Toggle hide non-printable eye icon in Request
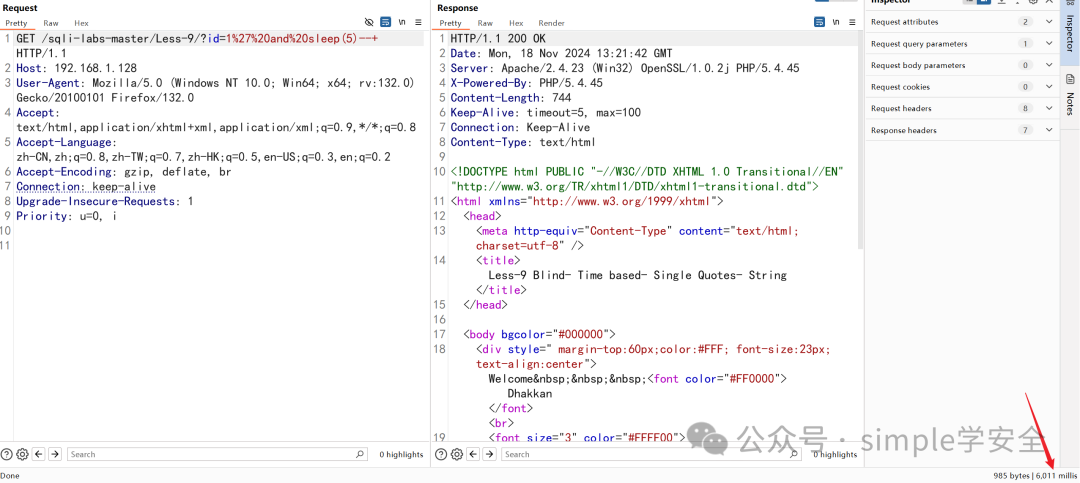Screen dimensions: 1080x483 (369, 22)
